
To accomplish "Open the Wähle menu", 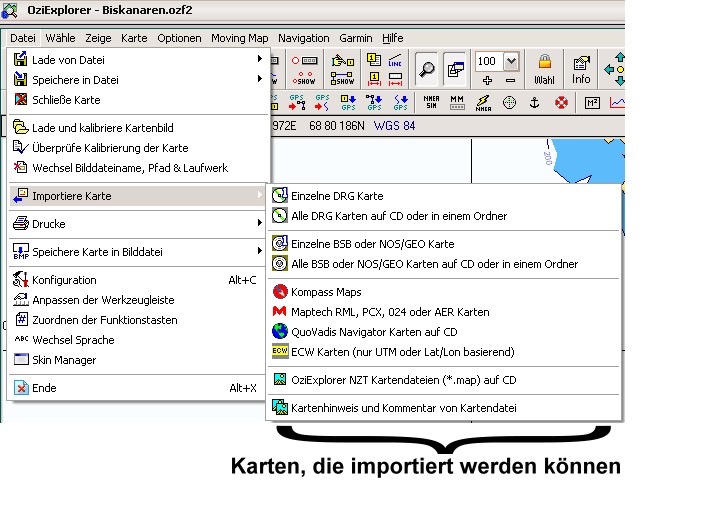I will click(60, 38).
